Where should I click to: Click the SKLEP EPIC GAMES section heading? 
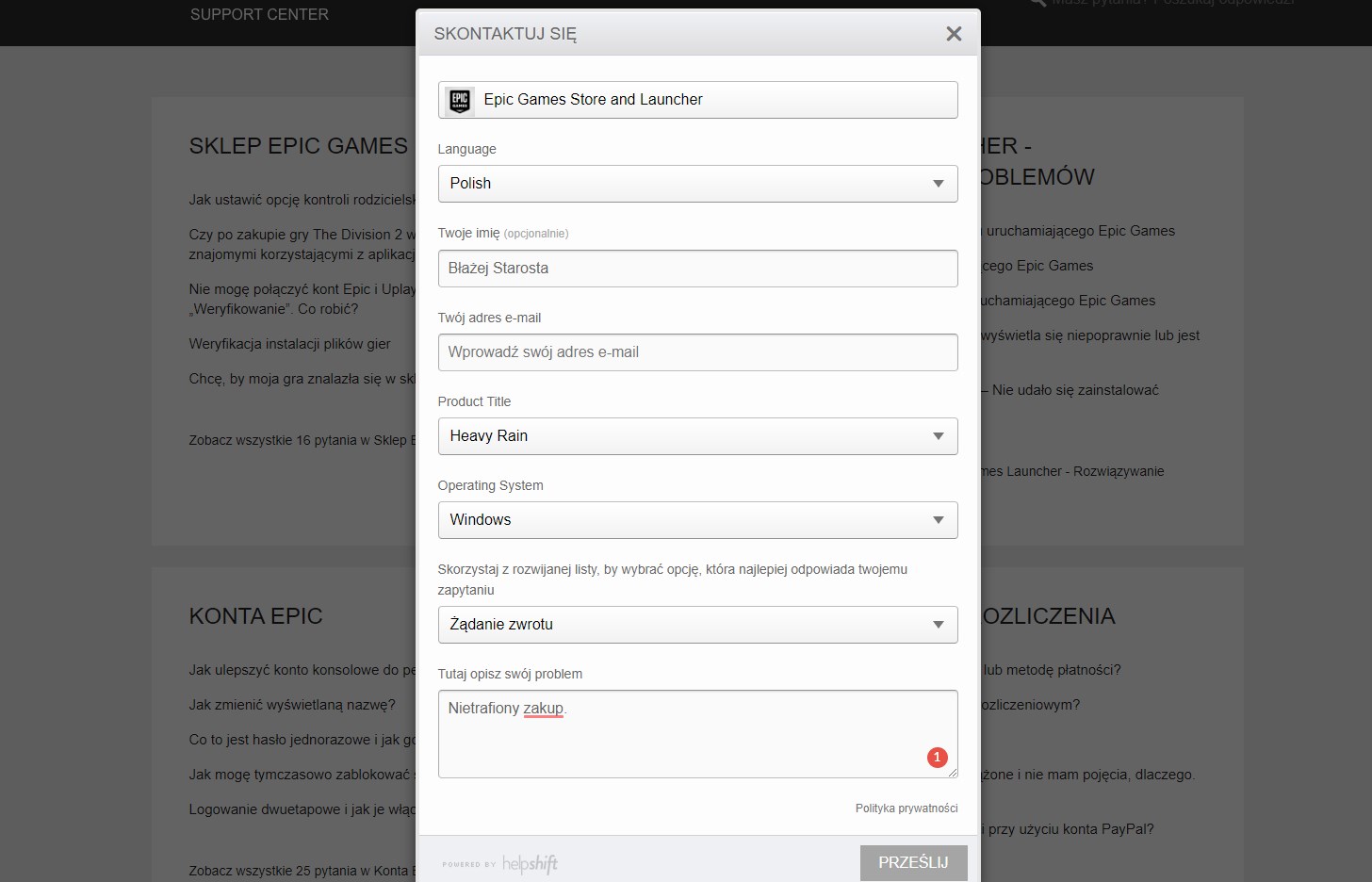coord(298,146)
